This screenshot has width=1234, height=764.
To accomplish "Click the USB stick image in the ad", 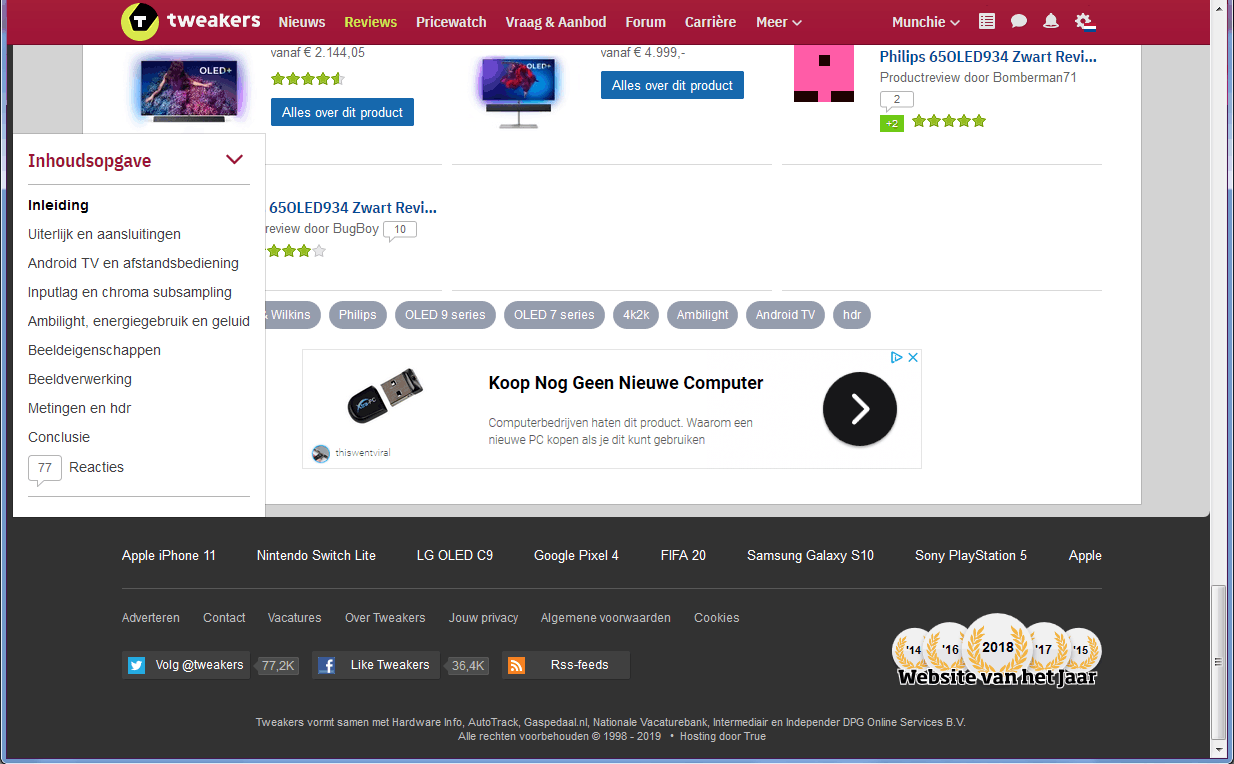I will pyautogui.click(x=385, y=396).
